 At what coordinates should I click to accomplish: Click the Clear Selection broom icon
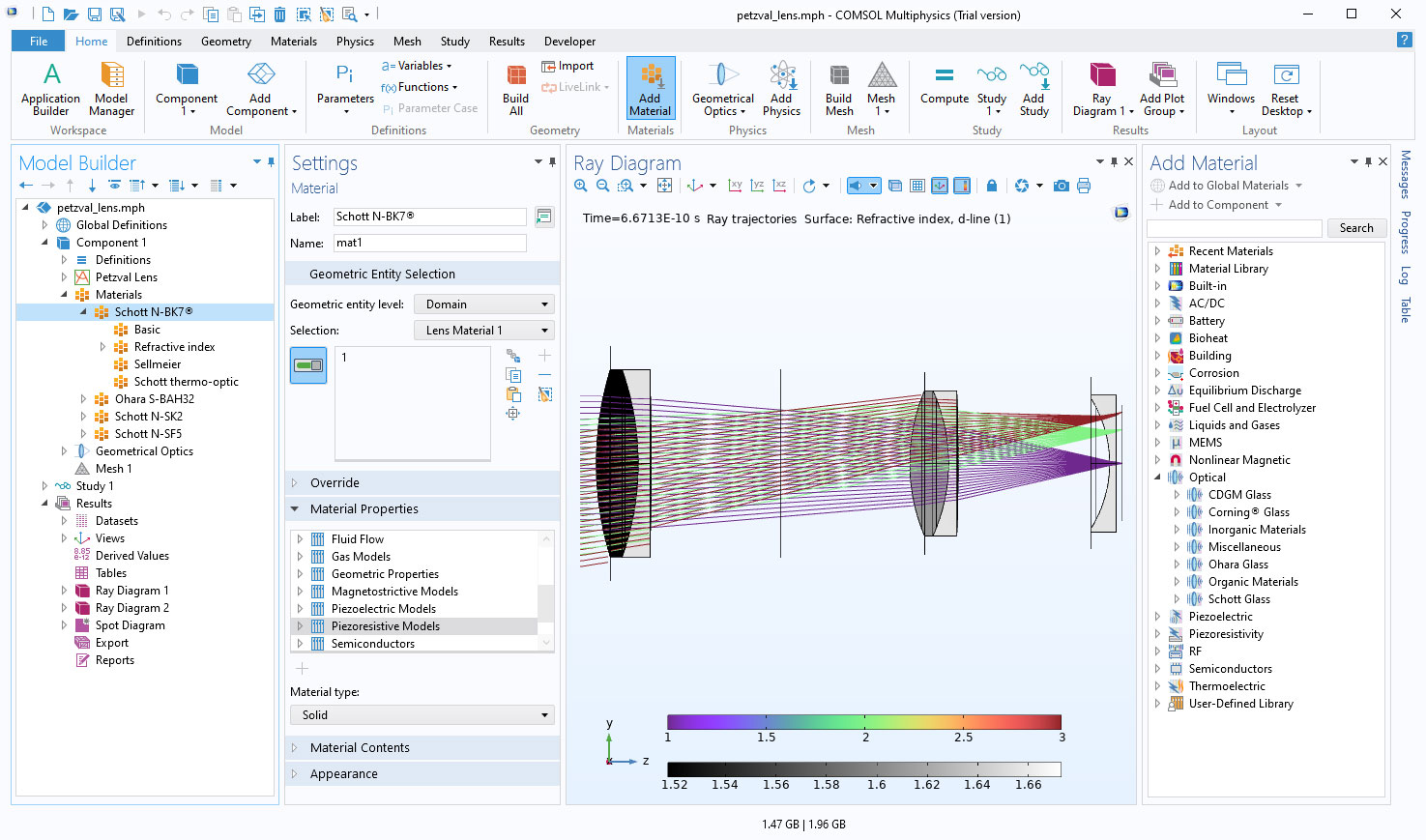(x=545, y=394)
